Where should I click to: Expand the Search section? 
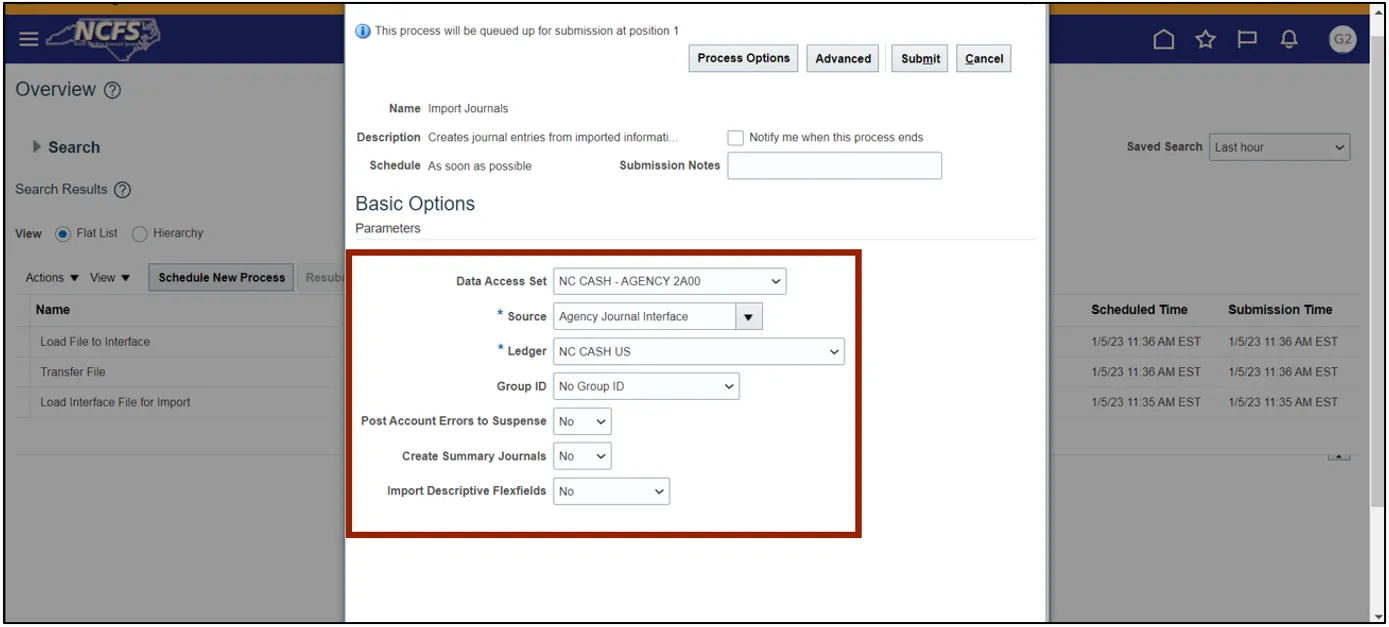tap(38, 147)
